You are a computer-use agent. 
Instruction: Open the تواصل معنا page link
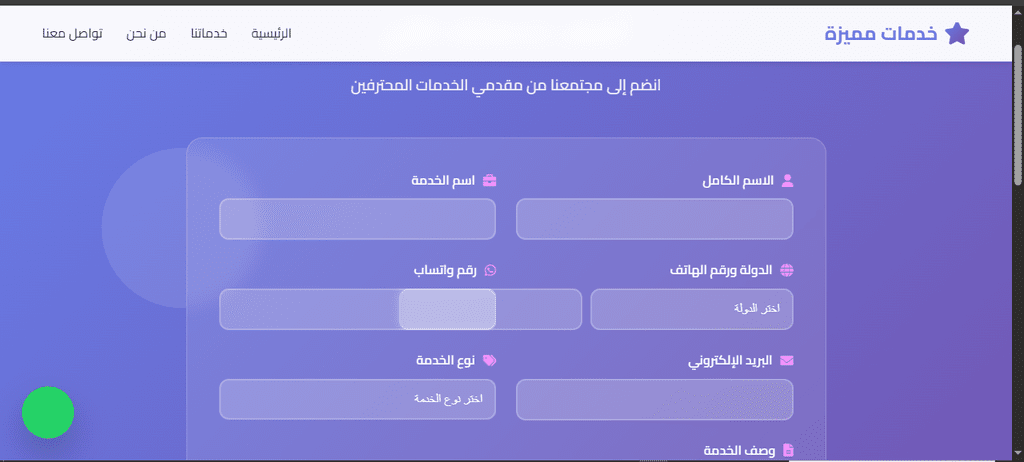[72, 33]
